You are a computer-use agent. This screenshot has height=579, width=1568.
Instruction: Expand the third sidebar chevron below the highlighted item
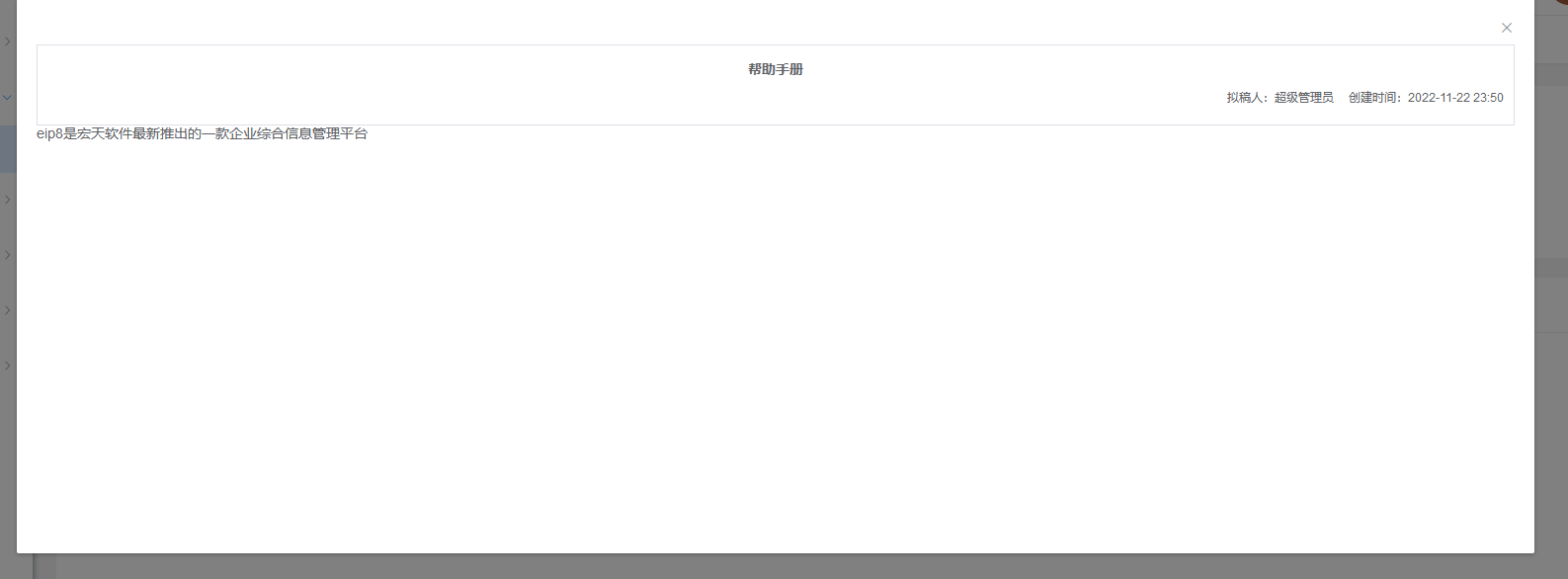[7, 310]
